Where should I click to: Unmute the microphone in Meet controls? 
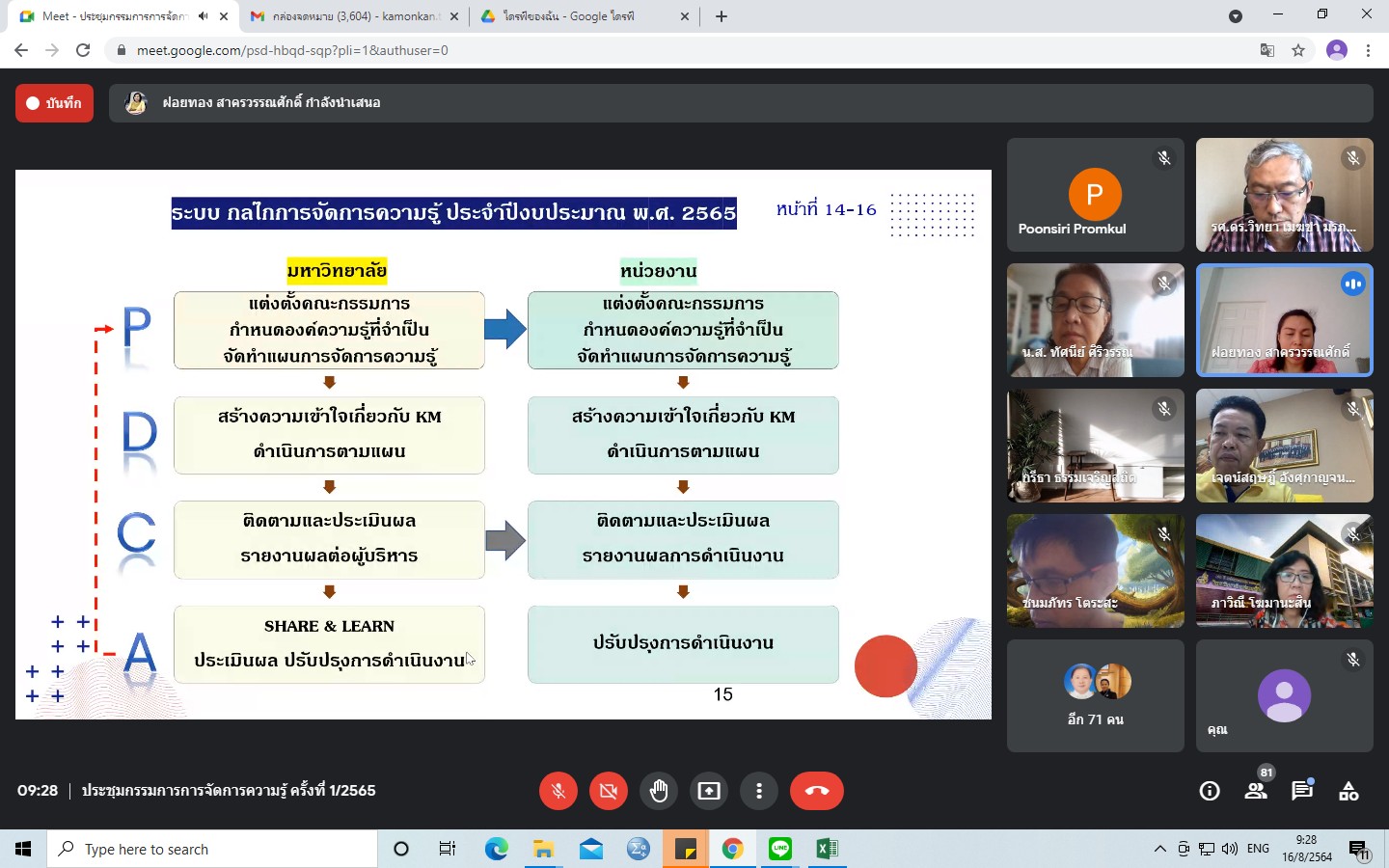(x=558, y=791)
